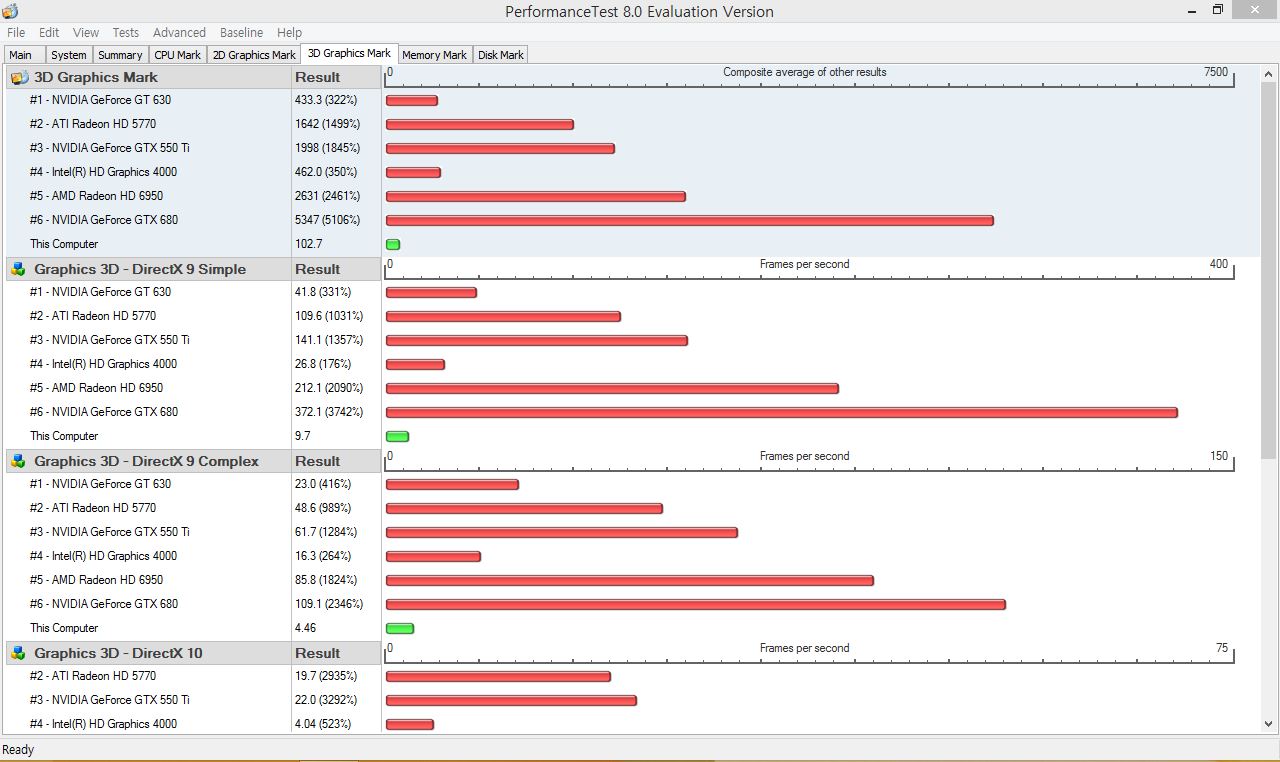Screen dimensions: 1280x762
Task: Click the scroll down arrow of vertical scrollbar
Action: pos(1269,724)
